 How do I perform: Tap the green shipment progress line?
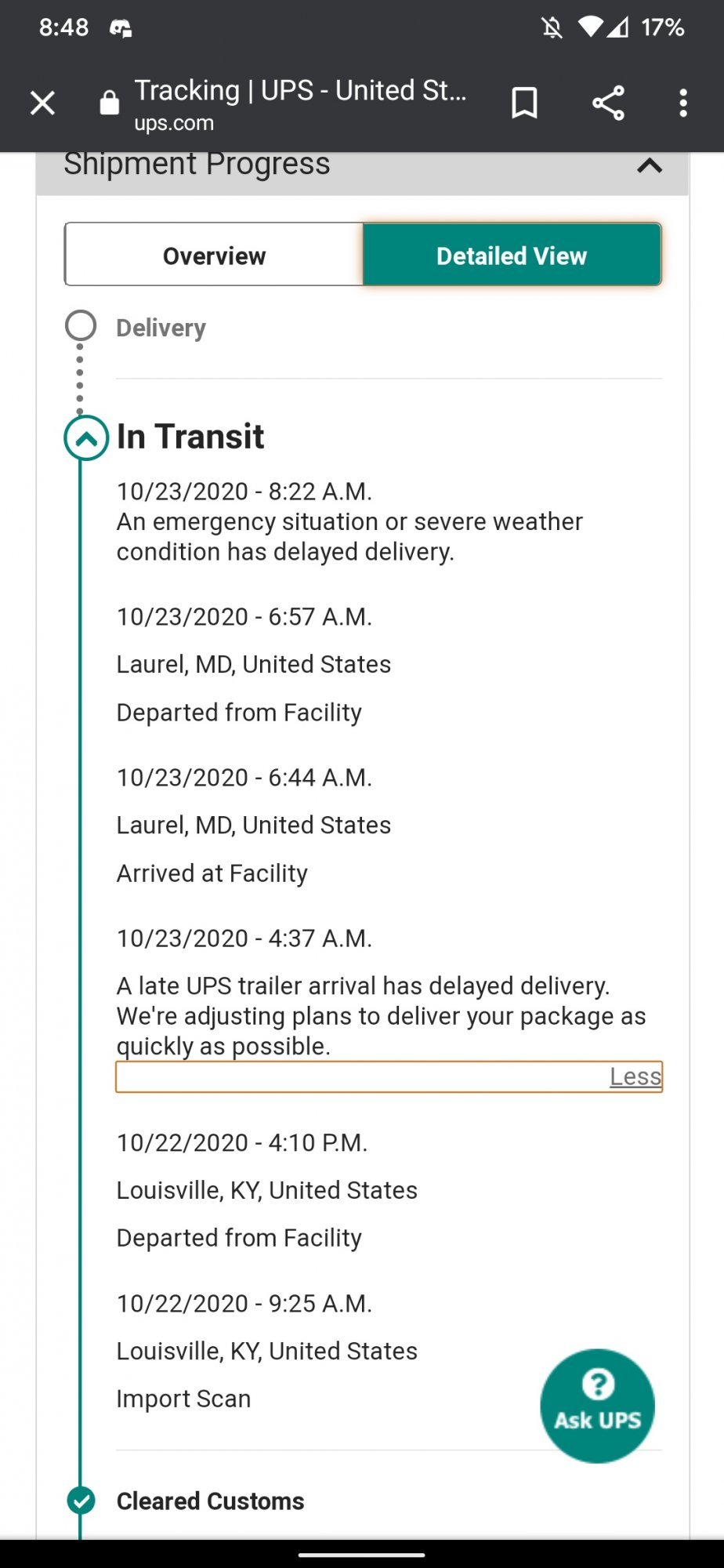80,941
